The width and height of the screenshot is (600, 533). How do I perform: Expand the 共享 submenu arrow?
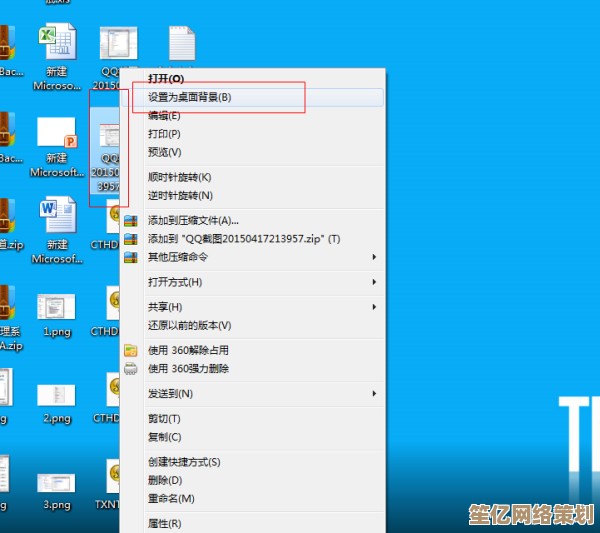[375, 307]
